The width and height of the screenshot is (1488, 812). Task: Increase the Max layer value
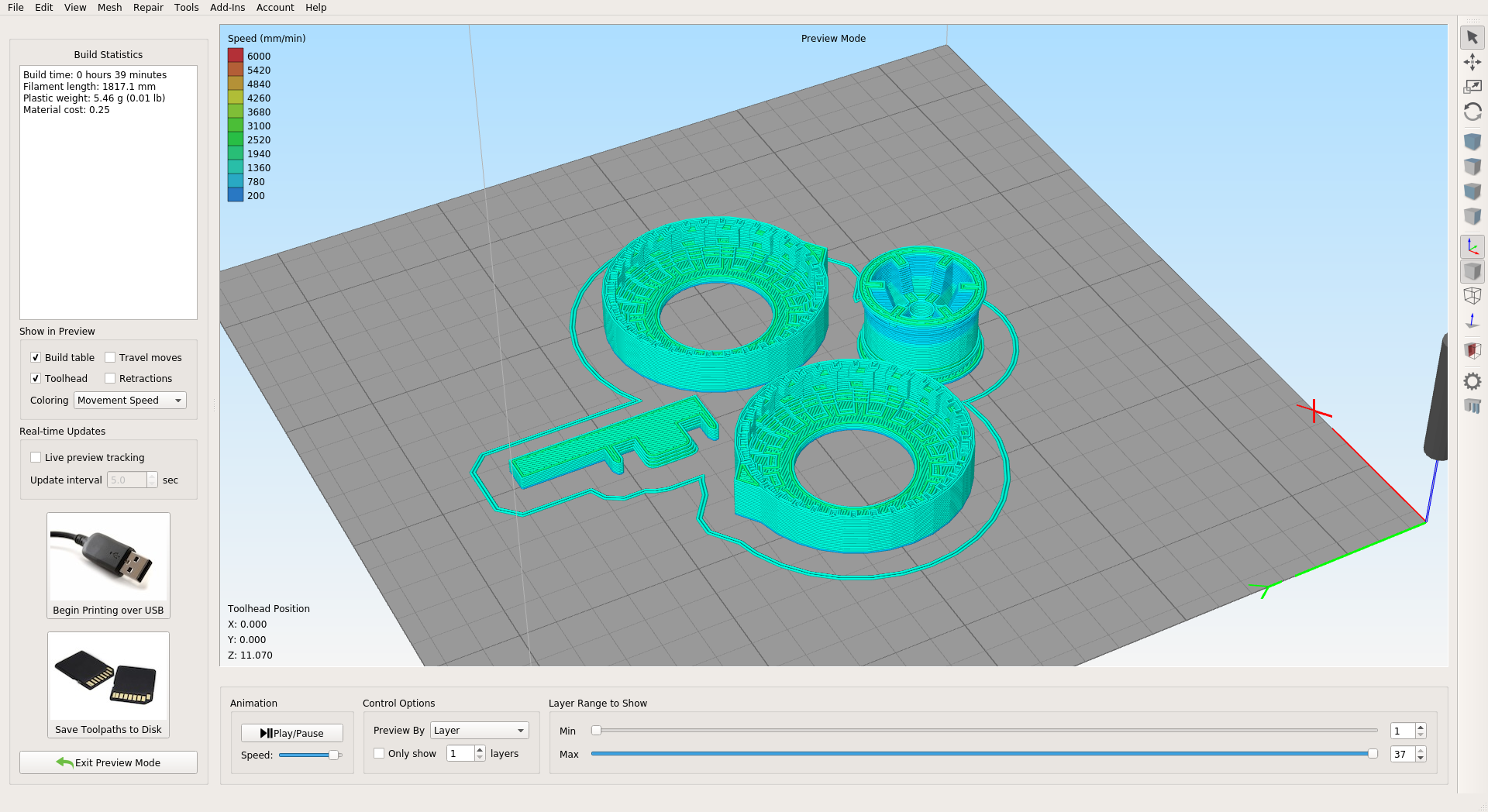coord(1421,750)
